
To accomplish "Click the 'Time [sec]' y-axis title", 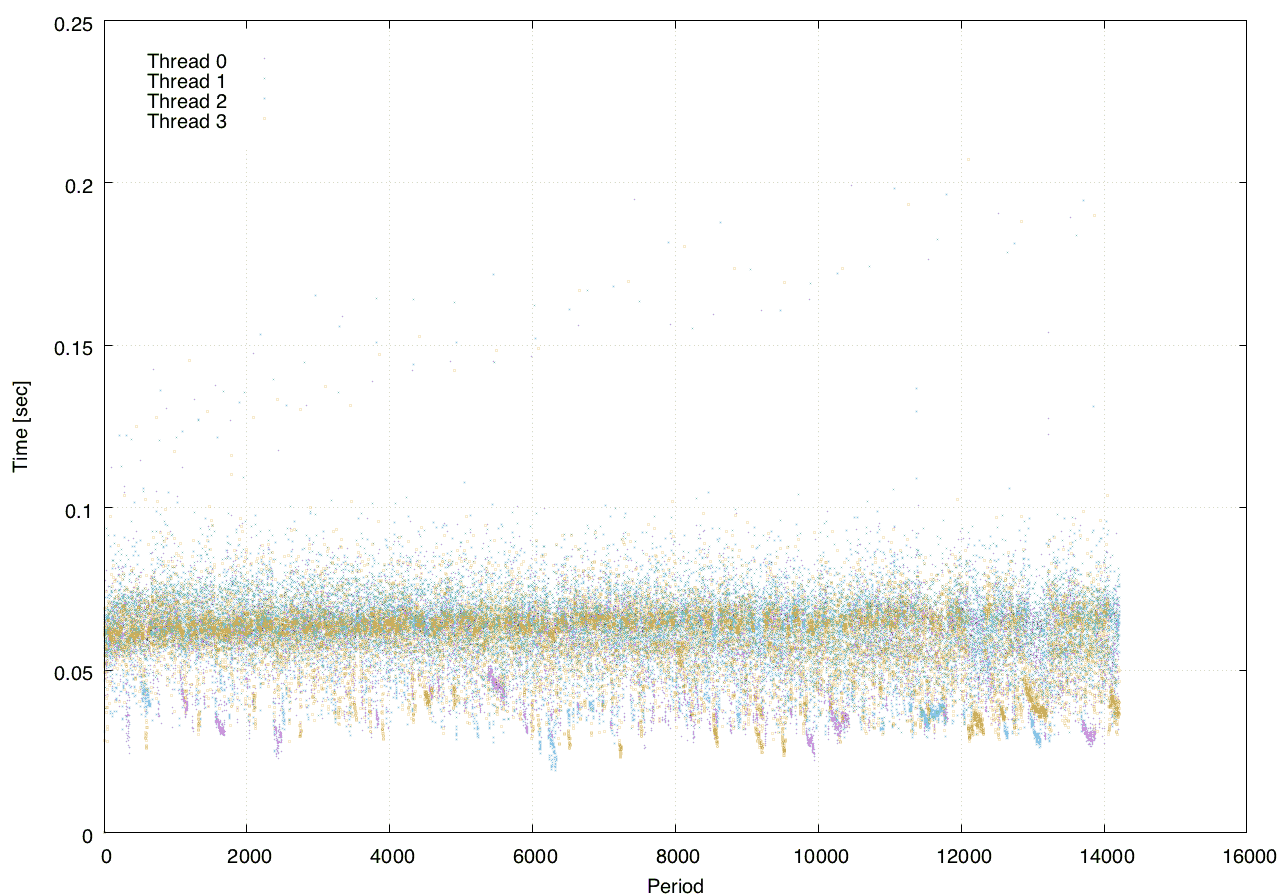I will coord(21,427).
